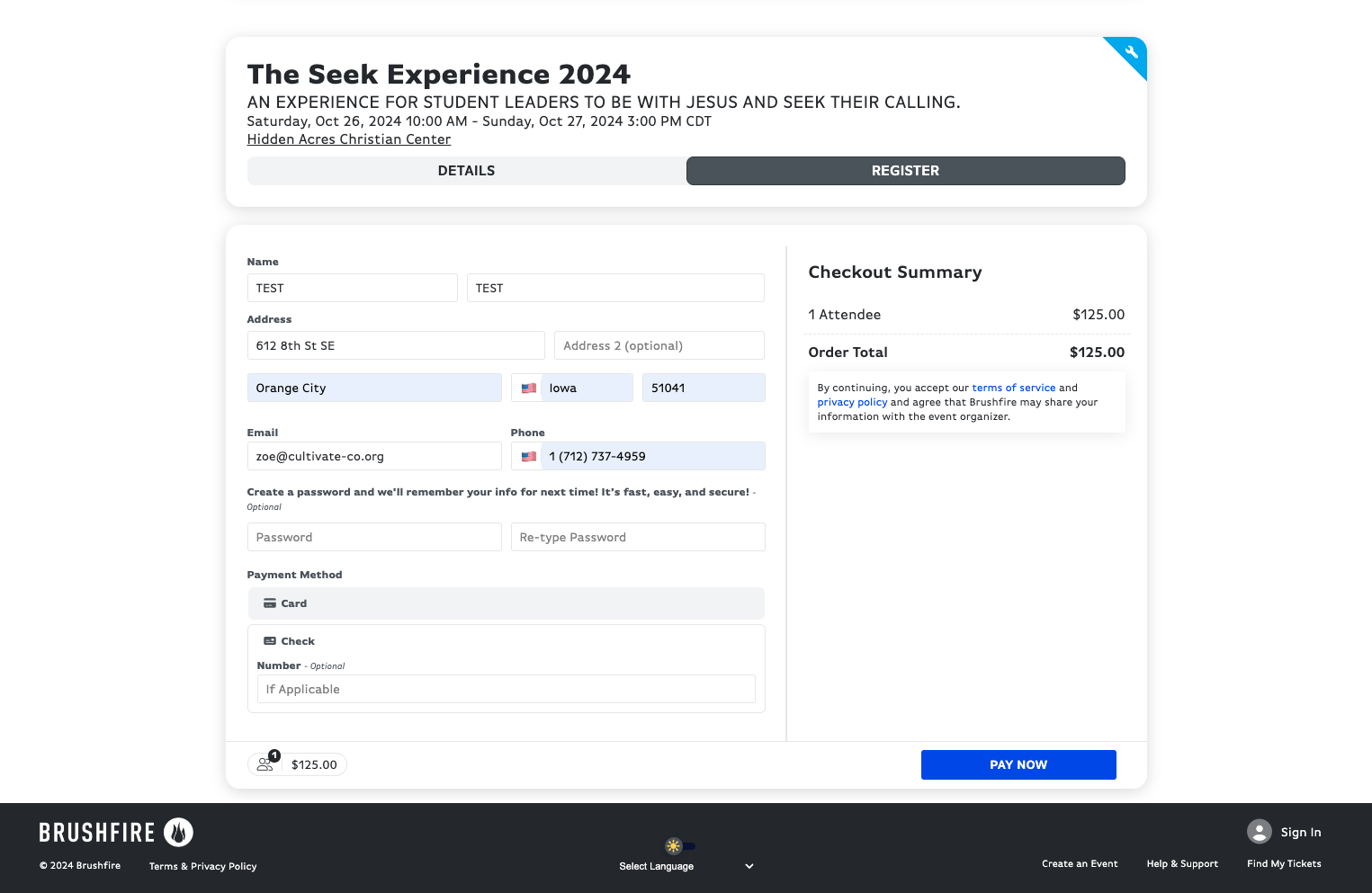This screenshot has height=893, width=1372.
Task: Open the terms of service link
Action: point(1014,388)
